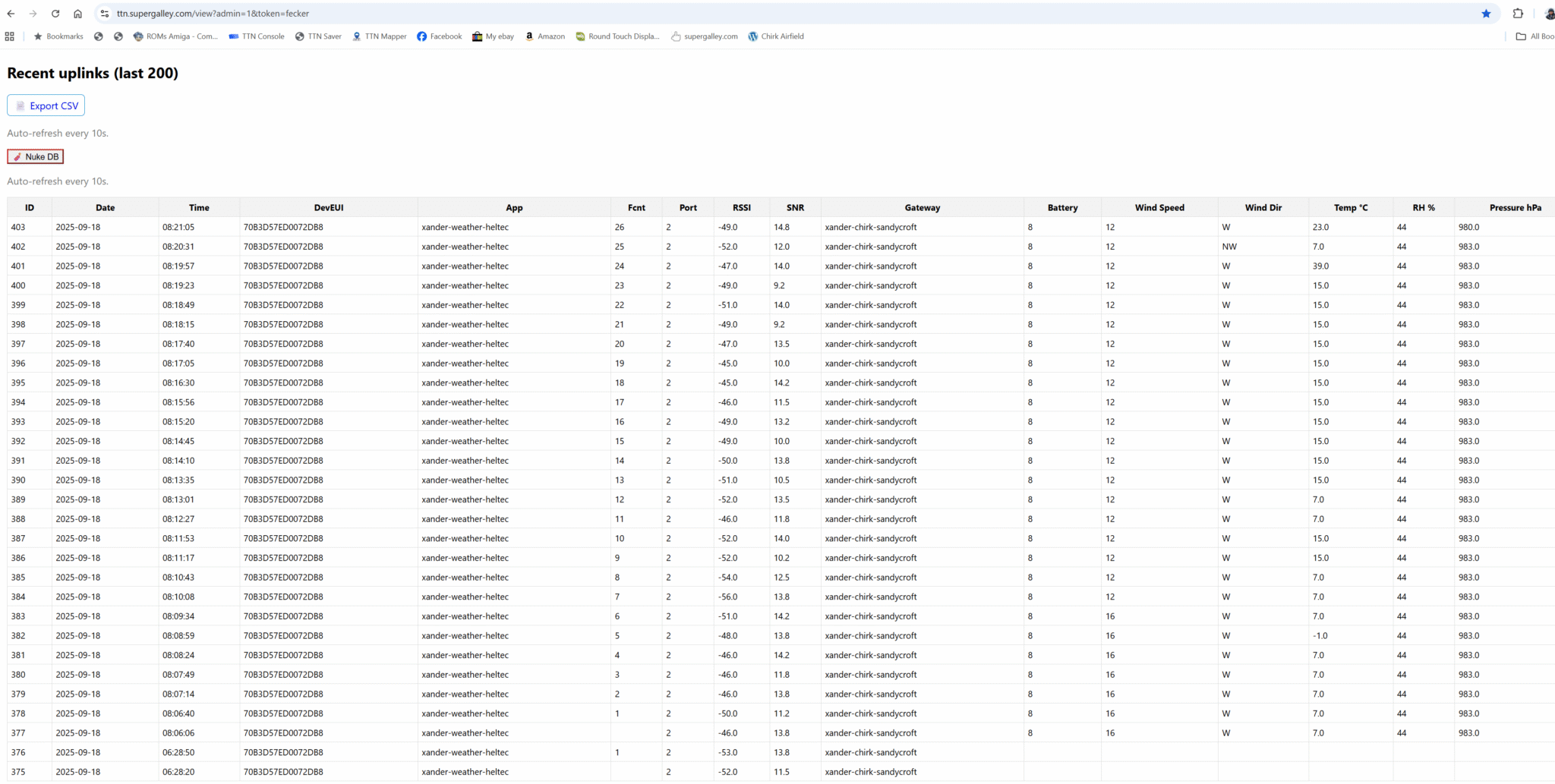Click the Wind Speed column header
1555x784 pixels.
[x=1159, y=207]
